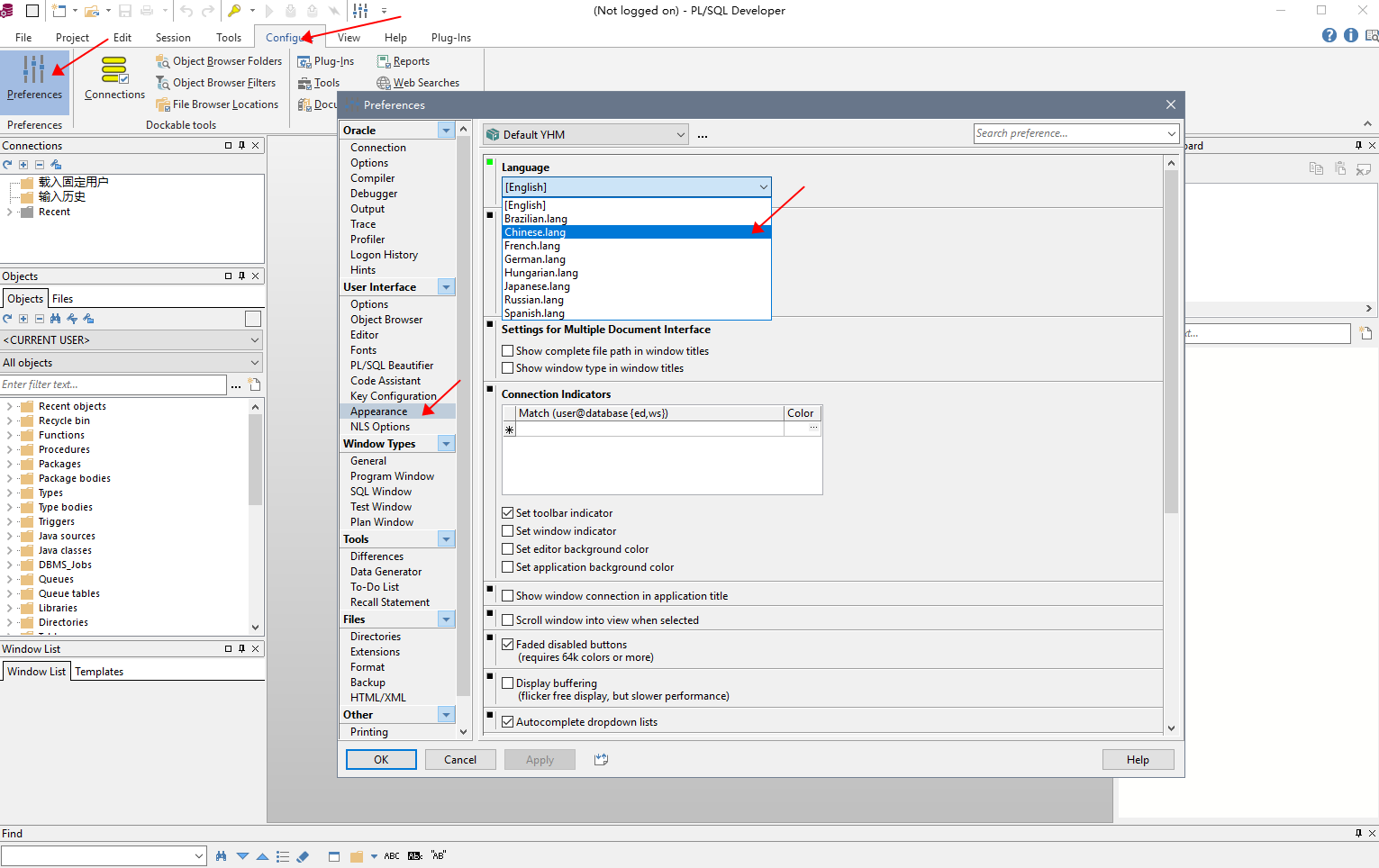Open Web Searches configuration
Image resolution: width=1379 pixels, height=868 pixels.
pos(418,83)
